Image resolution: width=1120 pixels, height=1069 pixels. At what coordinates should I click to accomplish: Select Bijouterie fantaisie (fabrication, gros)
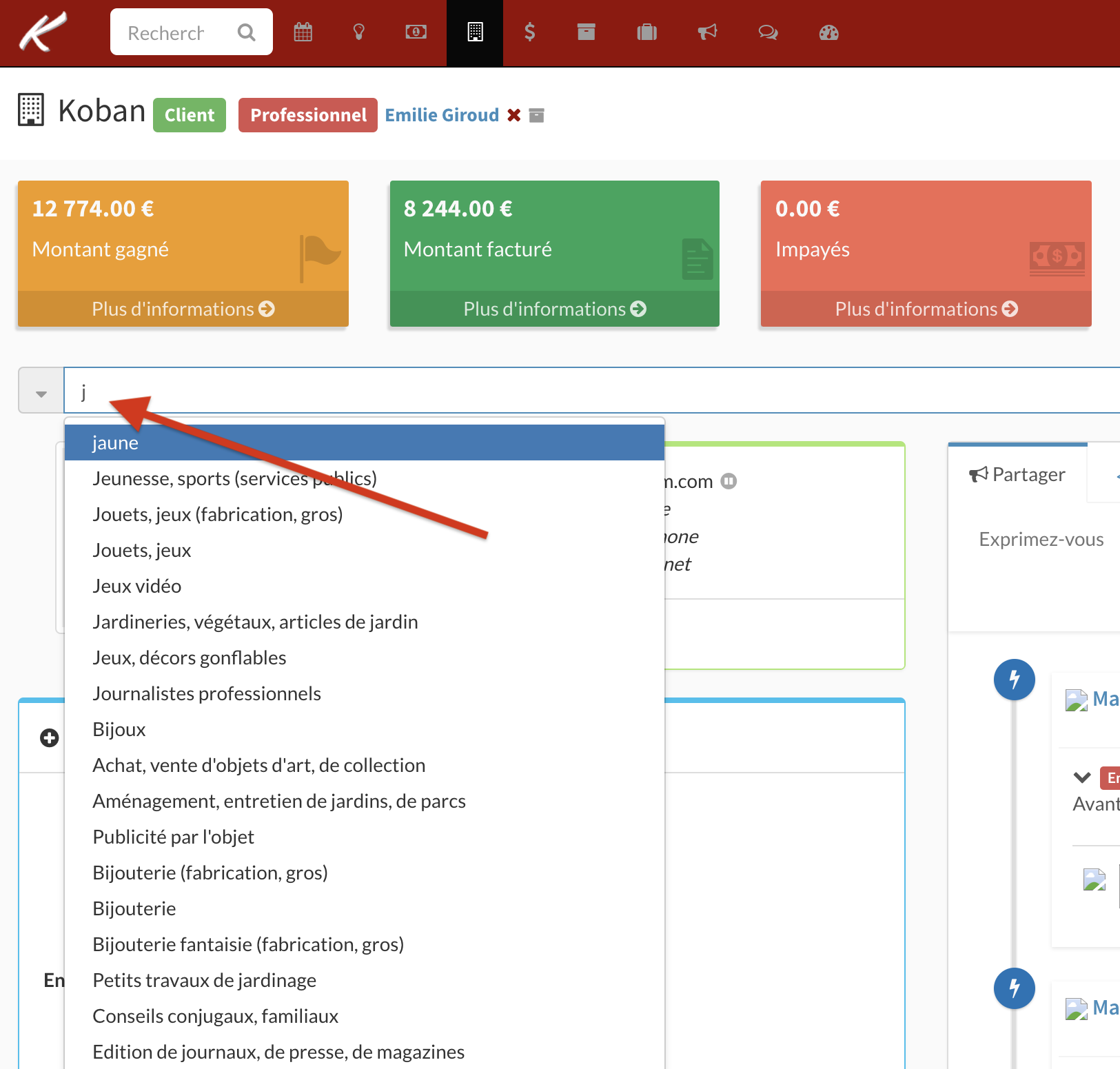pos(365,944)
